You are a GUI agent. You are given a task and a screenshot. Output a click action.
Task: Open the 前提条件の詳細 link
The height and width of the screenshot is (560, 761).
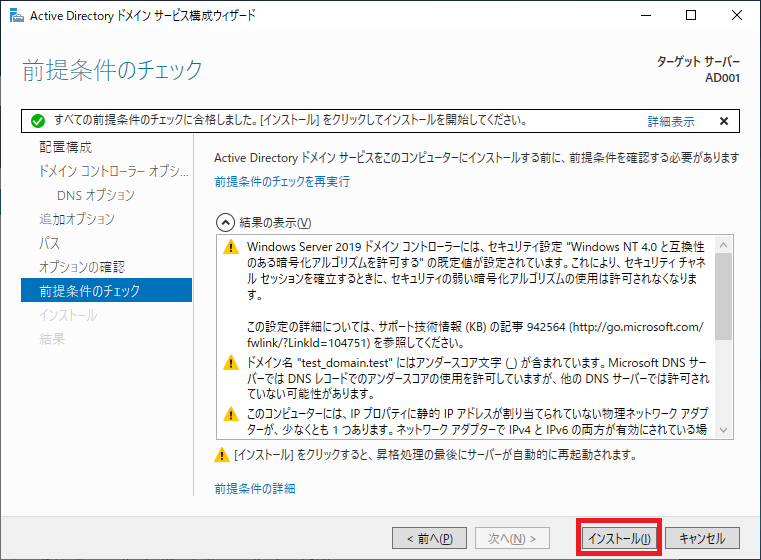click(x=255, y=488)
